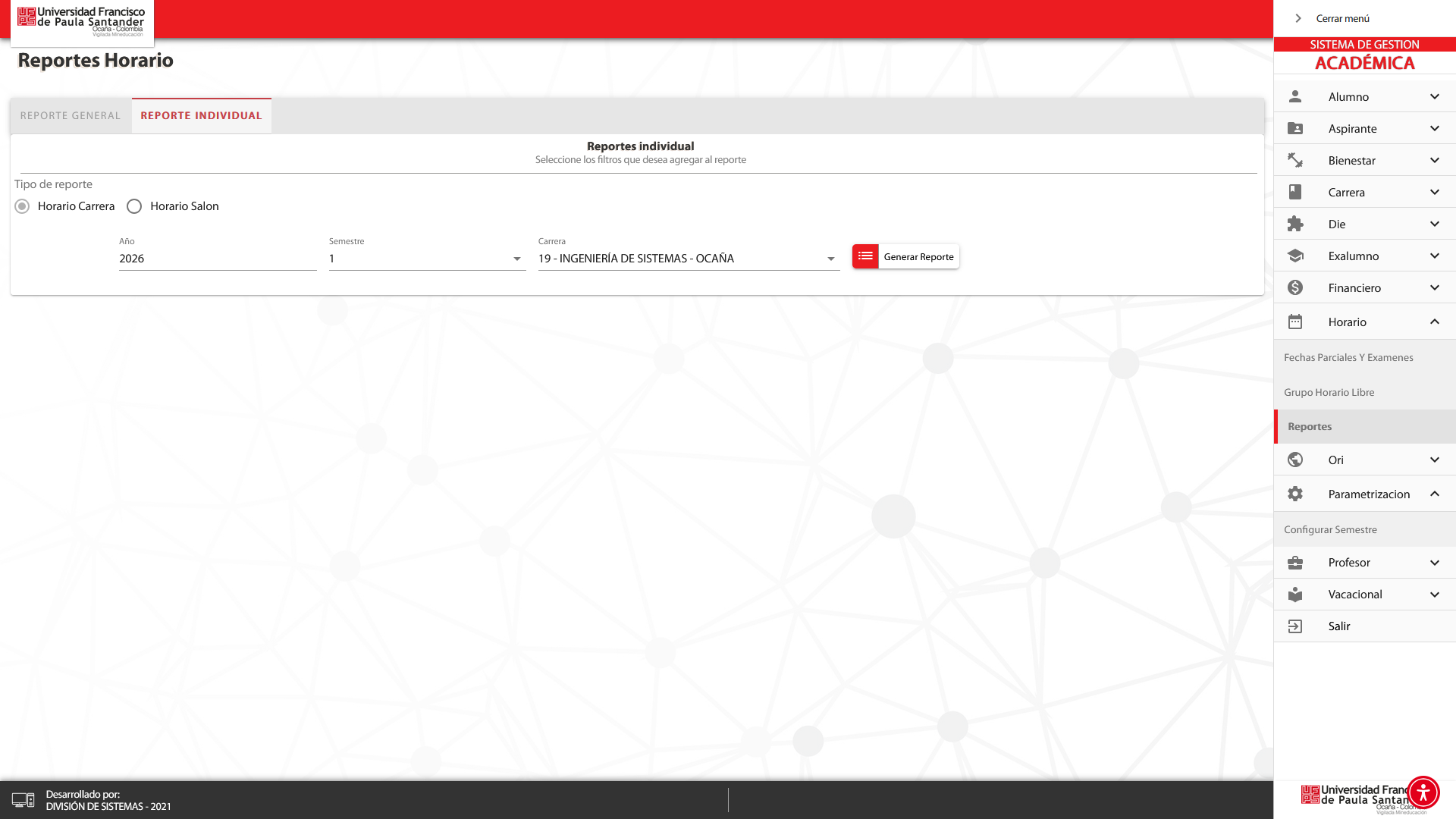Viewport: 1456px width, 819px height.
Task: Click the Ori globe icon
Action: coord(1295,460)
